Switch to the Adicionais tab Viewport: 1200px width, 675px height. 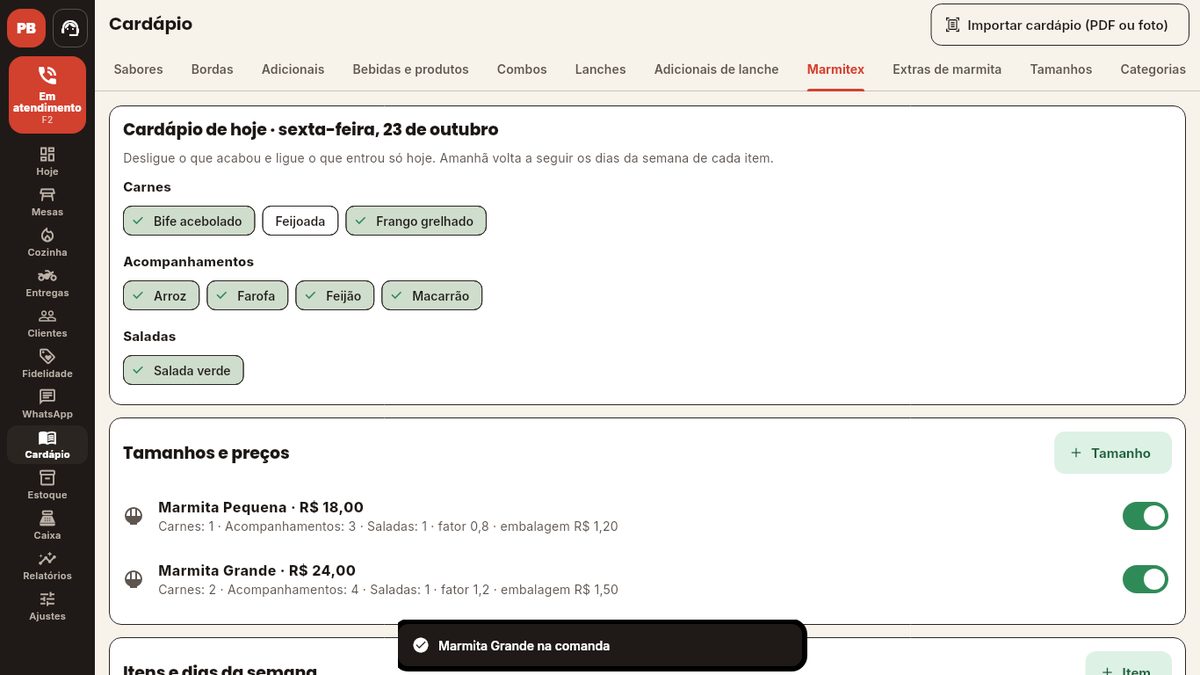point(293,69)
